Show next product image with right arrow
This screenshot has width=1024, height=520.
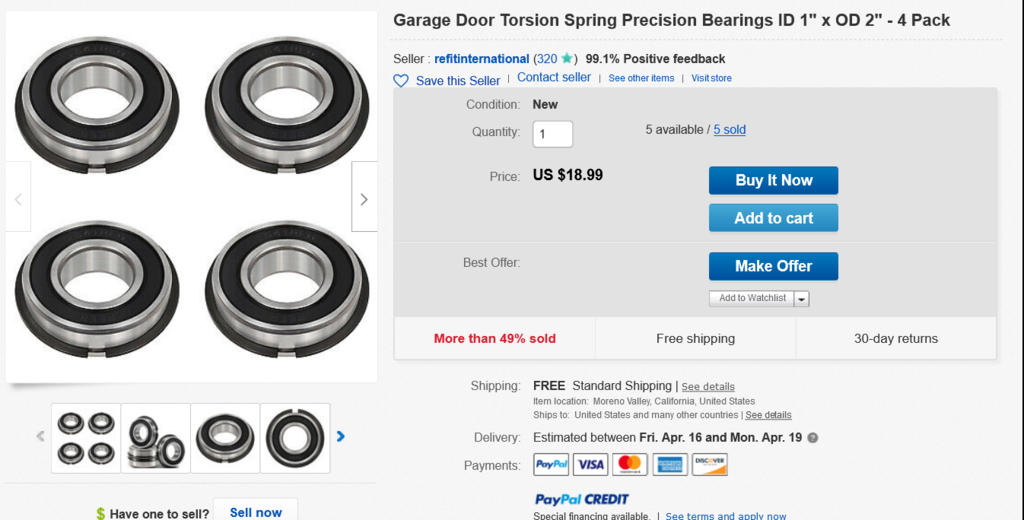(364, 198)
